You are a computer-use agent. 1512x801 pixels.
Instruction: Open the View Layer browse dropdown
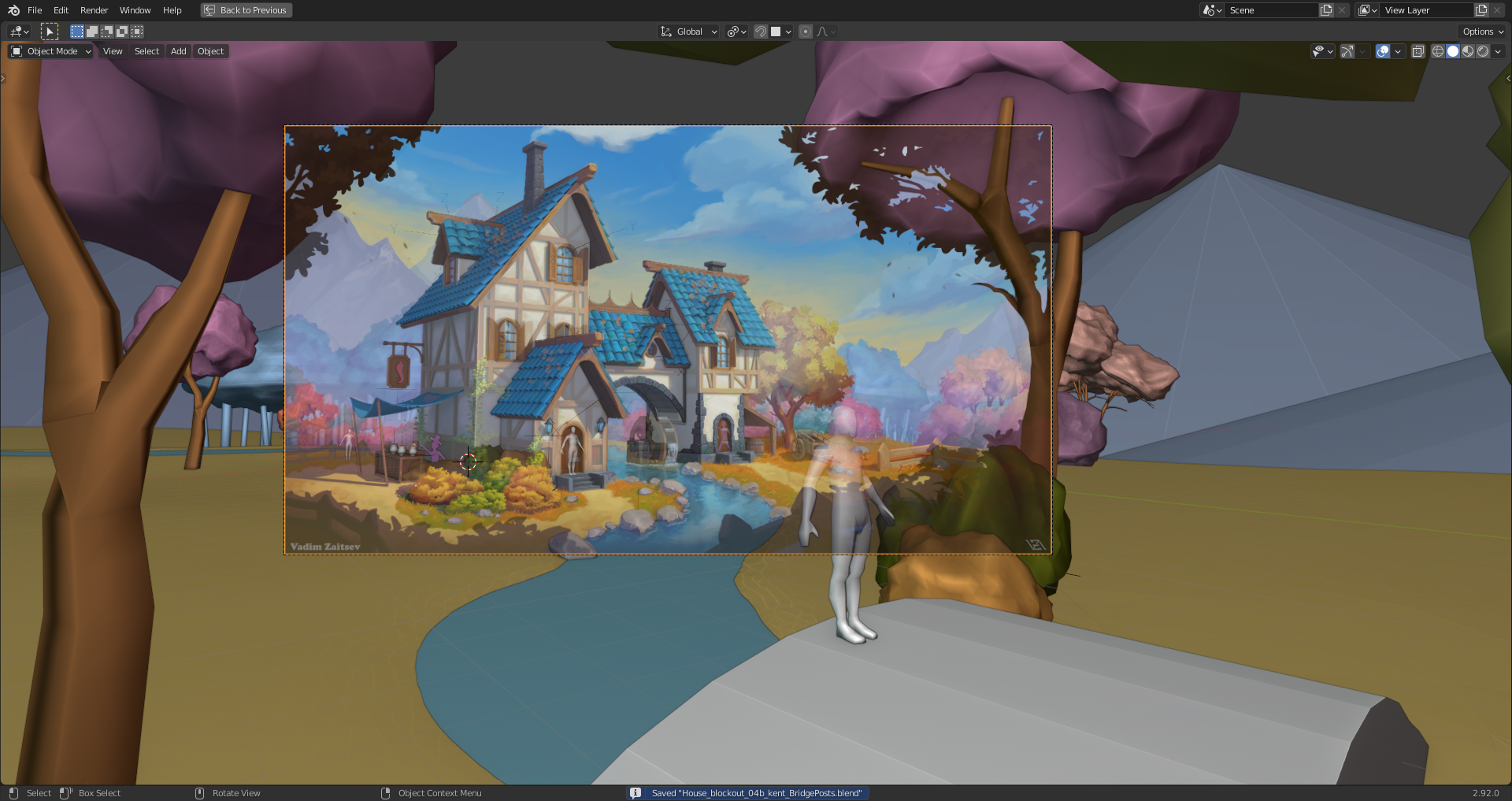click(1368, 10)
